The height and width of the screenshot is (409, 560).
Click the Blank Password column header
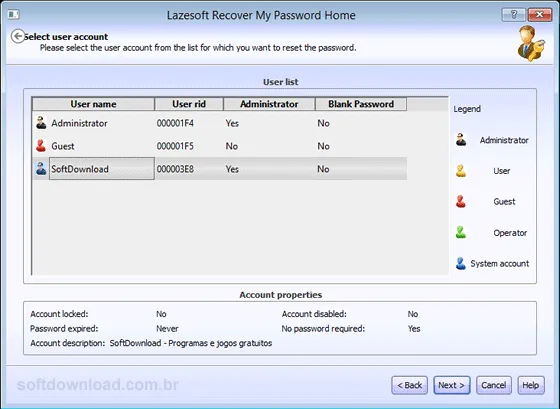tap(361, 104)
